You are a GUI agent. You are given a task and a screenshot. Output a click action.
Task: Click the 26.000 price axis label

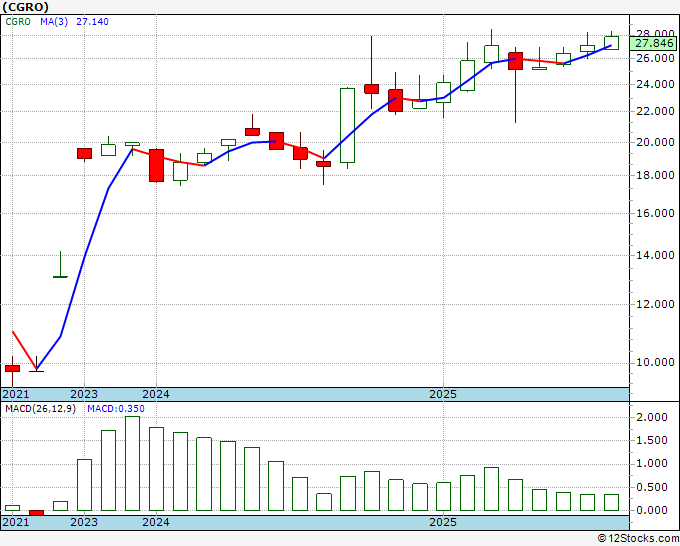655,59
